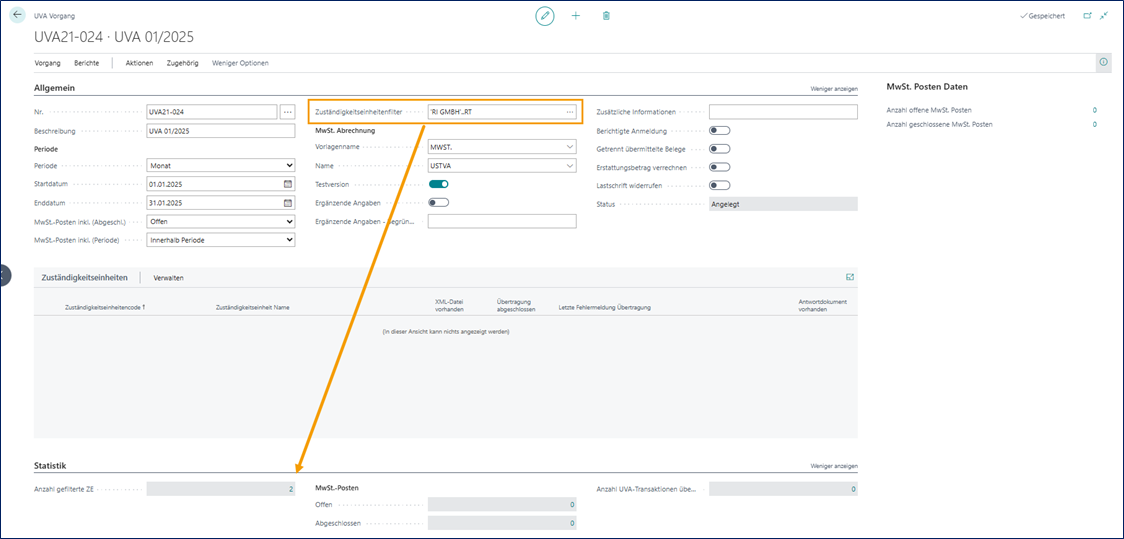
Task: Click Weniger Optionen in action bar
Action: [x=240, y=63]
